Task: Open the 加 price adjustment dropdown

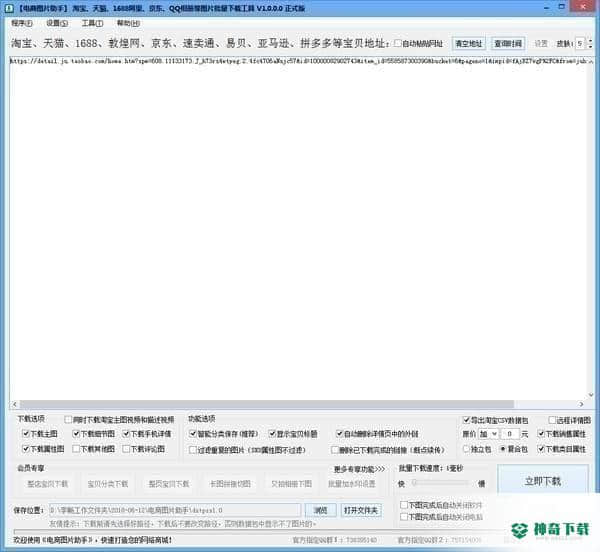Action: [x=488, y=434]
